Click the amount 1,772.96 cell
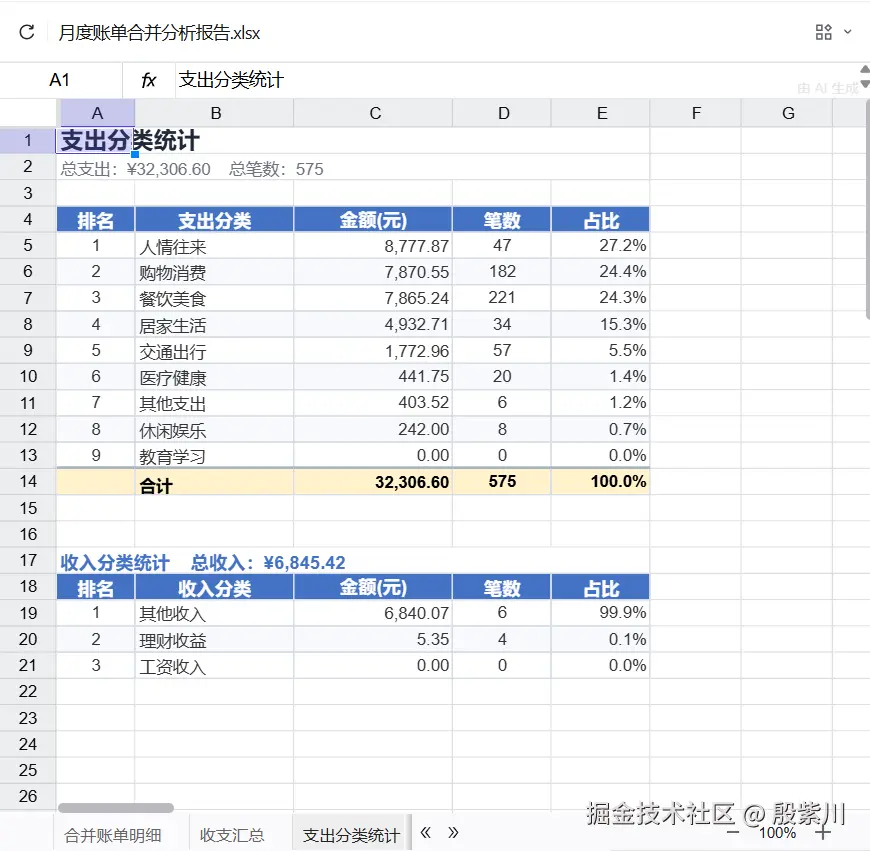Screen dimensions: 870x851 (x=373, y=351)
